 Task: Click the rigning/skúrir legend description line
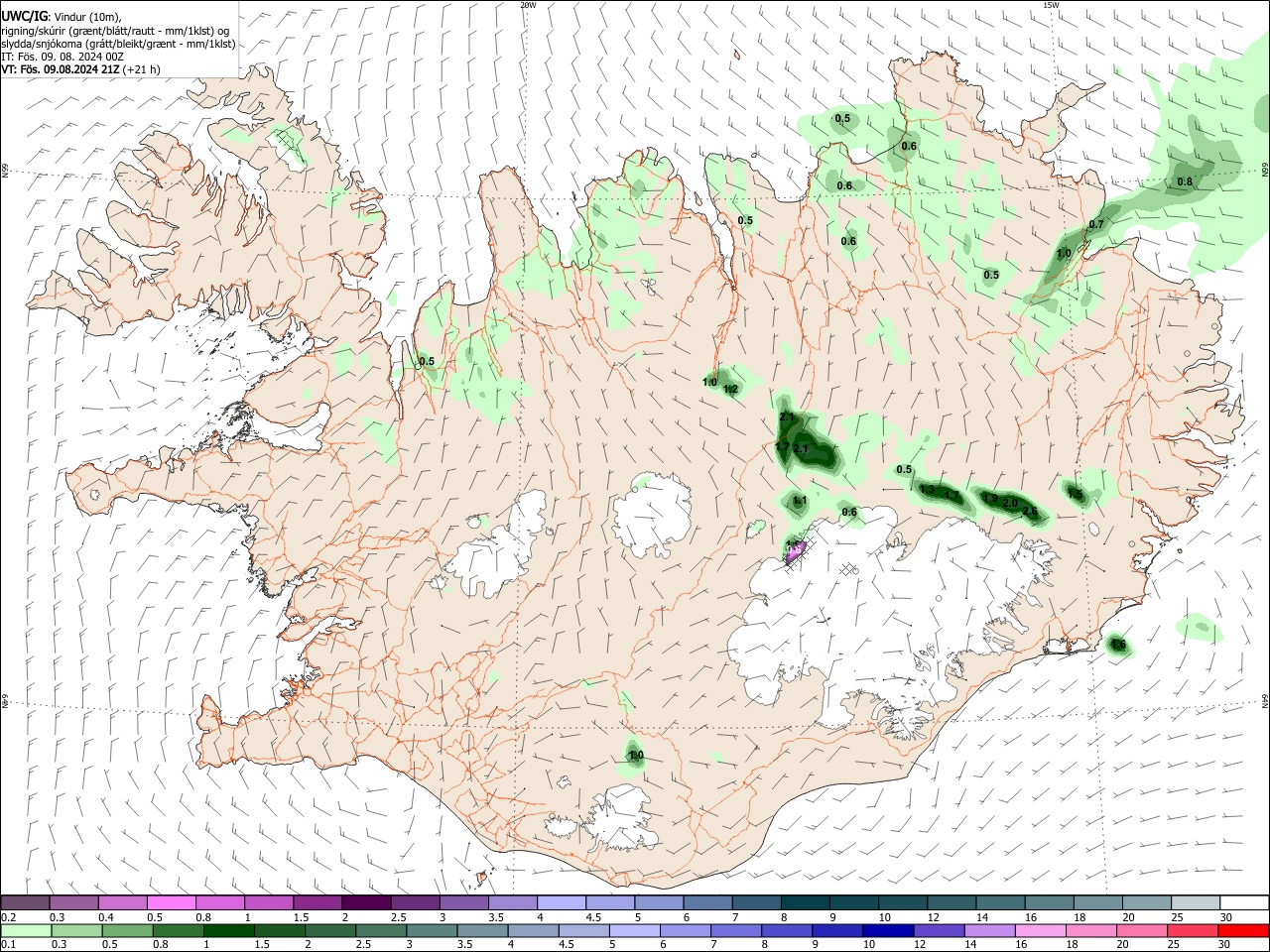coord(115,30)
